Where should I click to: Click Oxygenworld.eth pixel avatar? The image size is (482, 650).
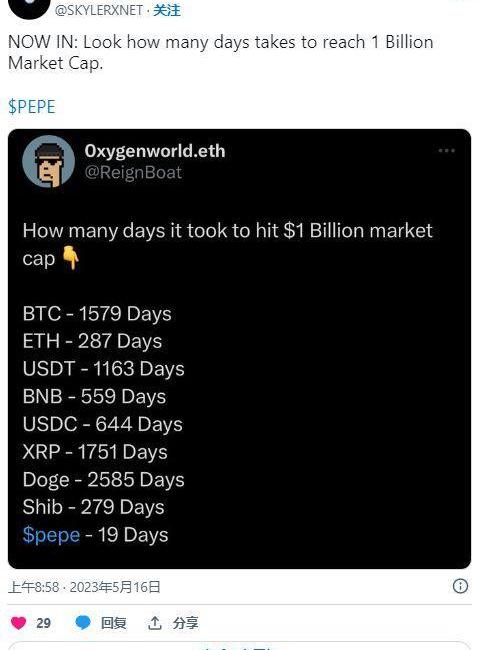click(x=48, y=162)
